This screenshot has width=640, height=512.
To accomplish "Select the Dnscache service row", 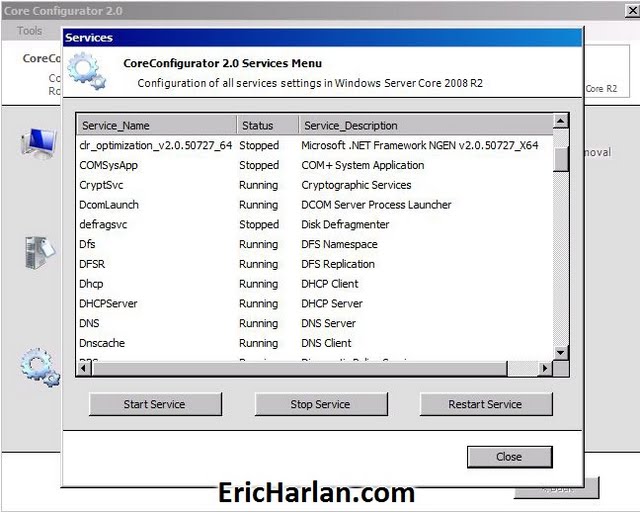I will [x=315, y=343].
